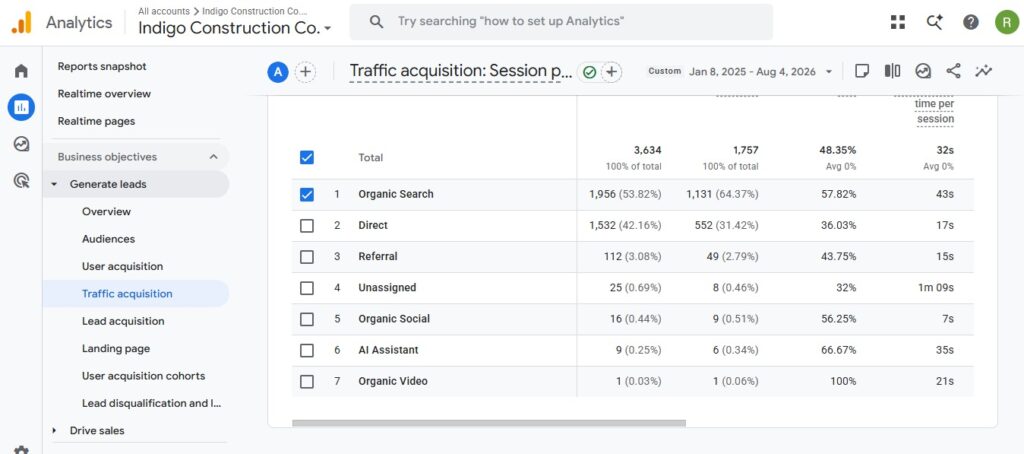Open the Explore icon in the left rail
The image size is (1024, 454).
coord(21,144)
